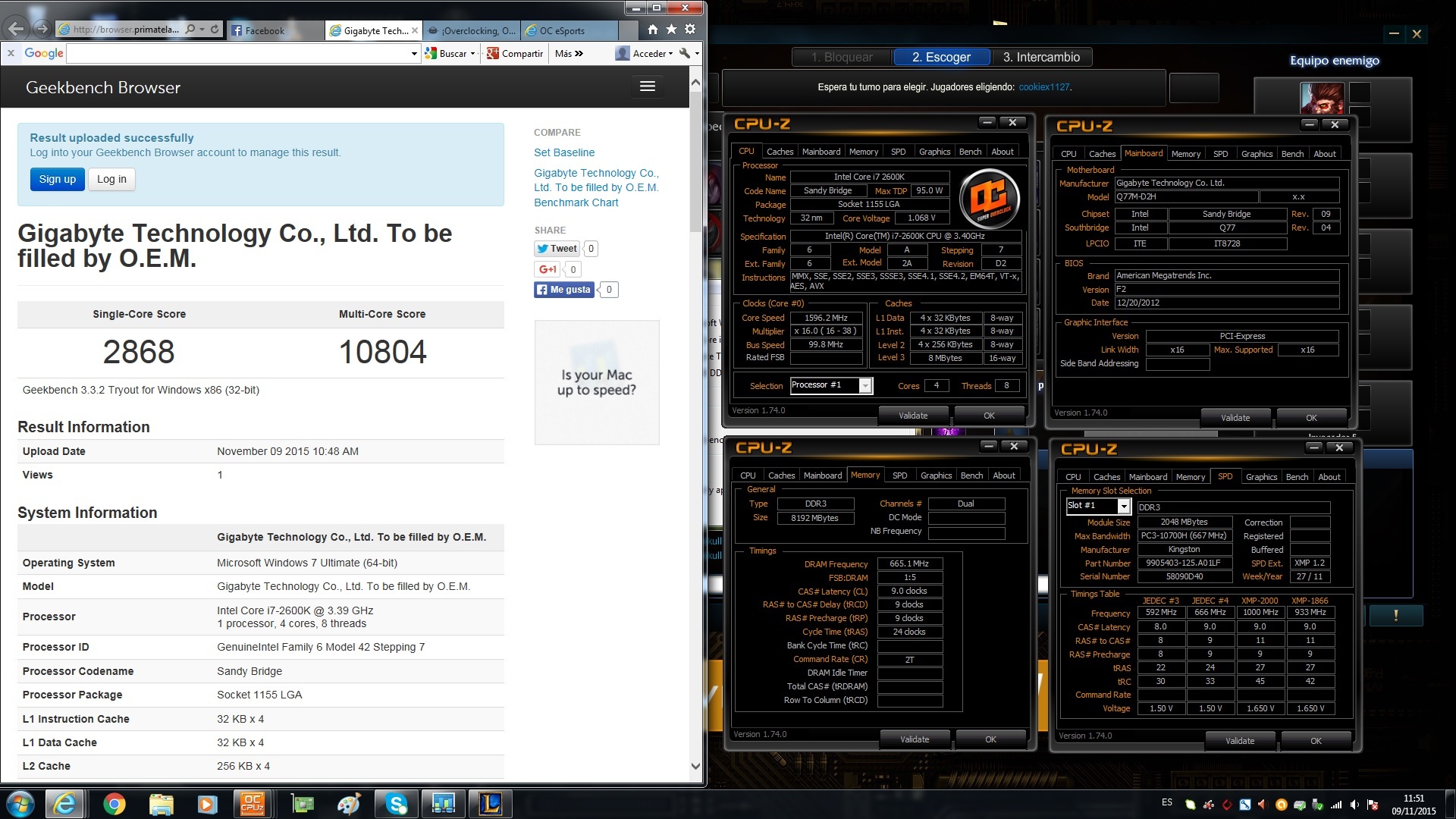1456x819 pixels.
Task: Click Validate in the Memory CPU-Z window
Action: click(915, 739)
